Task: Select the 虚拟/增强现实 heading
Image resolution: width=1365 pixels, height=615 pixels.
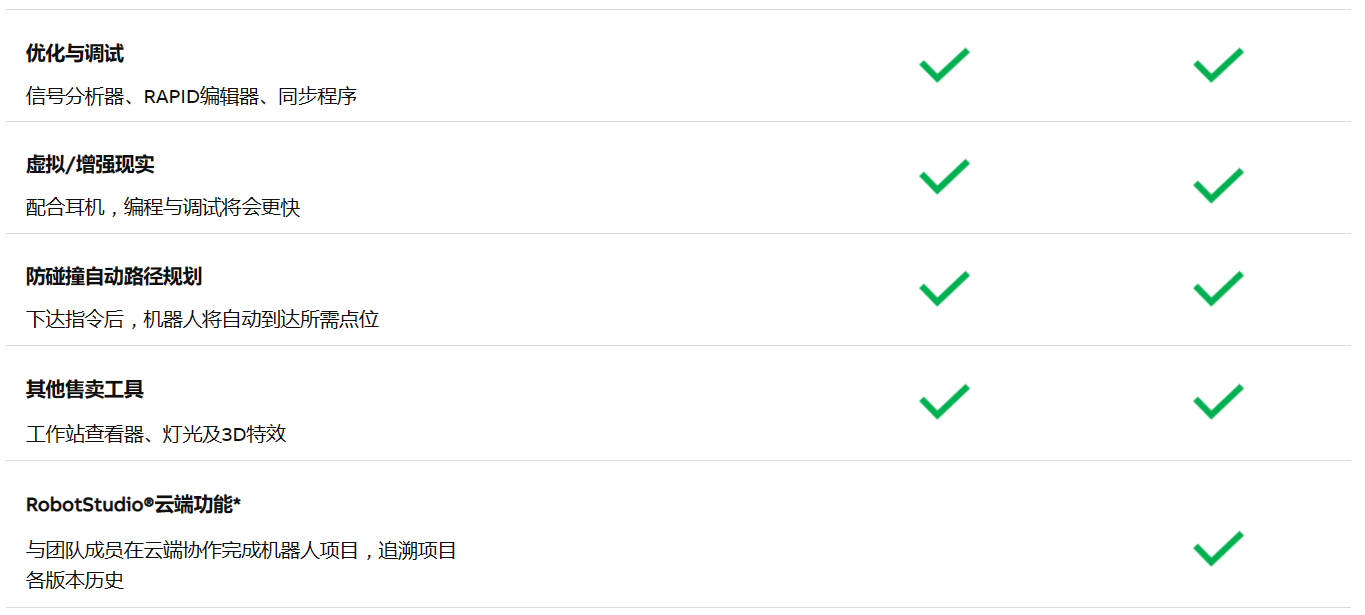Action: click(90, 165)
